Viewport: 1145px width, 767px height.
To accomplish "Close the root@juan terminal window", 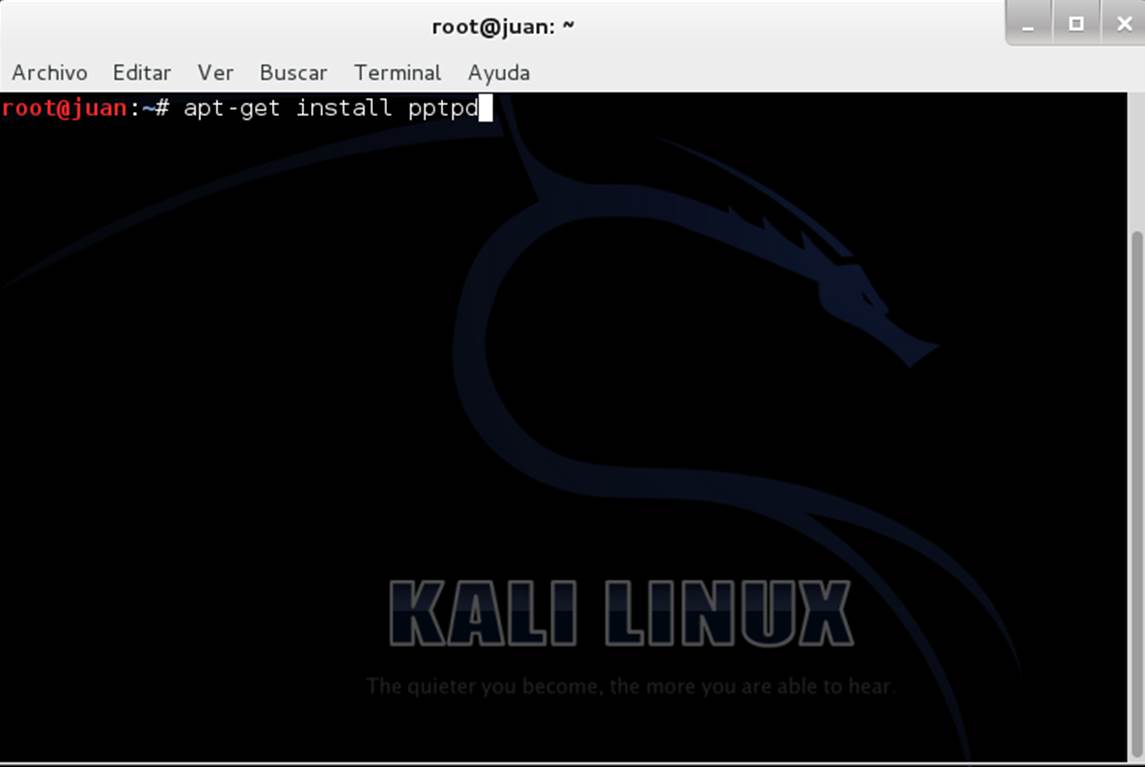I will tap(1124, 23).
